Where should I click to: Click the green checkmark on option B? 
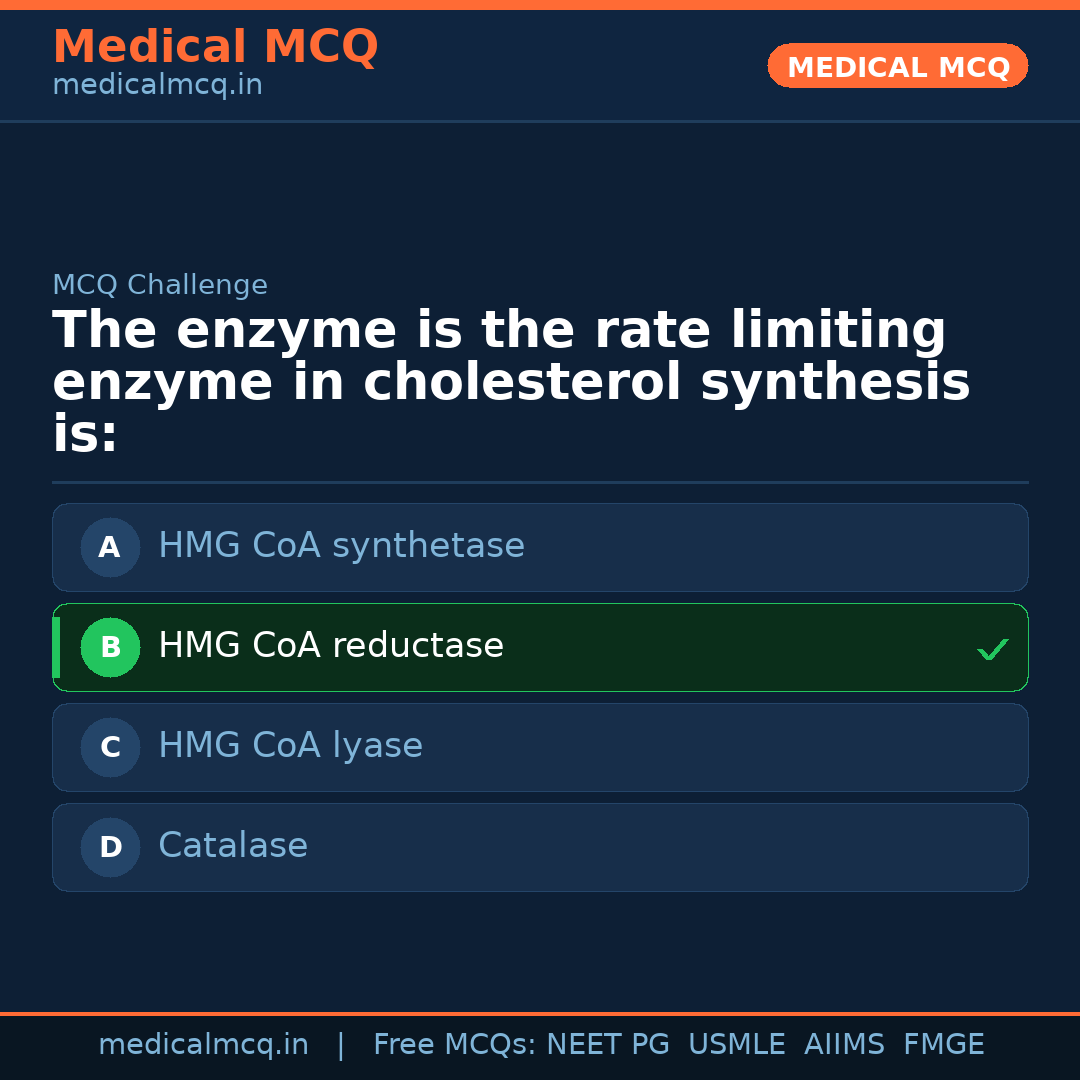point(992,650)
